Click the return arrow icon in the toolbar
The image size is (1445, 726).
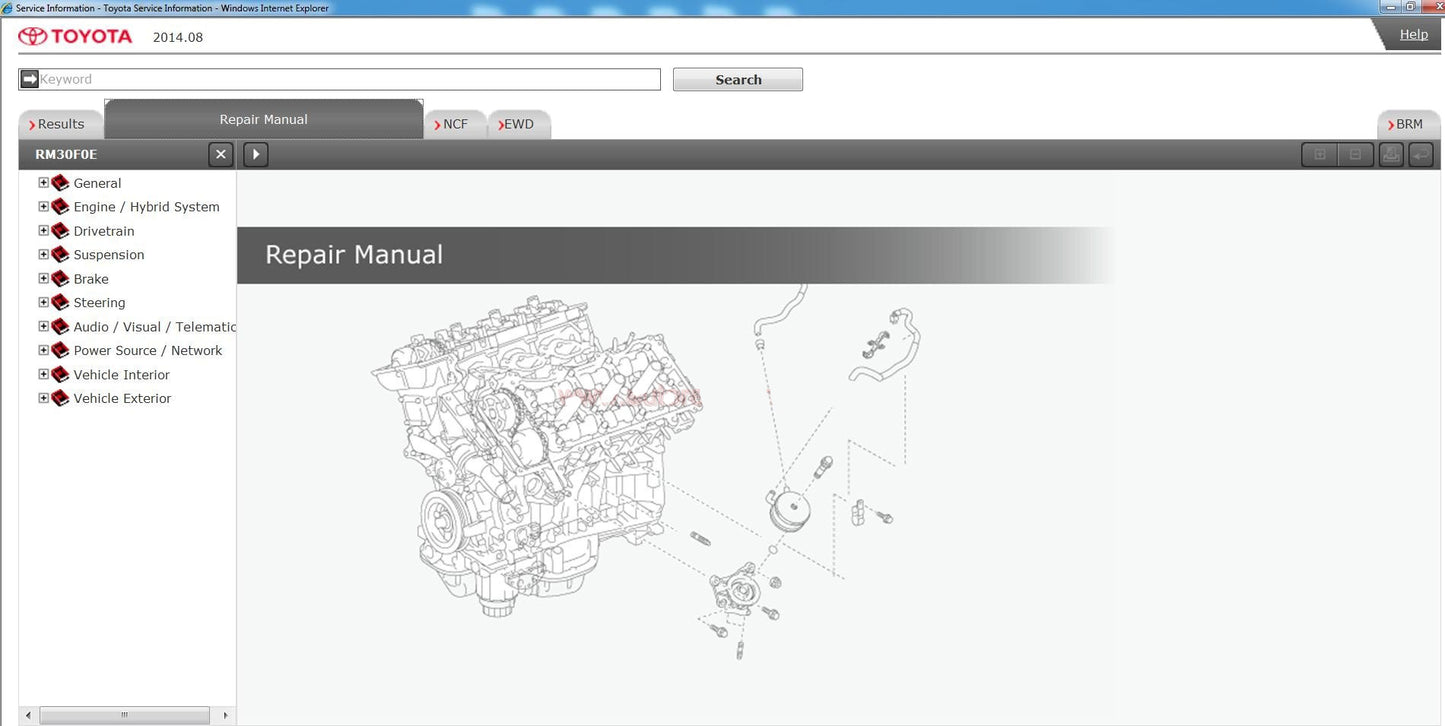click(1421, 155)
